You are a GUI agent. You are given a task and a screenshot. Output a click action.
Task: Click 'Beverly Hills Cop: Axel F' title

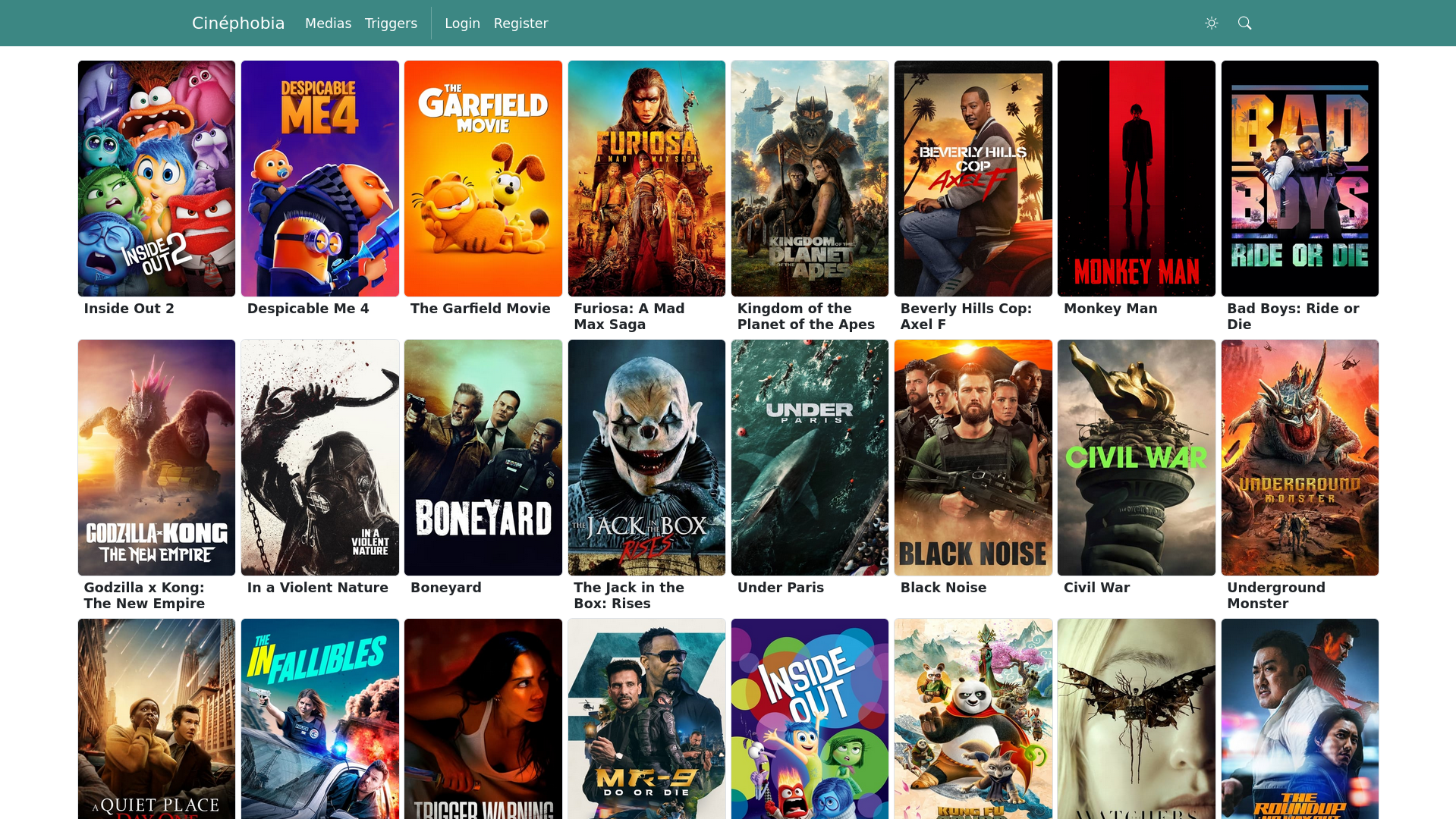966,316
